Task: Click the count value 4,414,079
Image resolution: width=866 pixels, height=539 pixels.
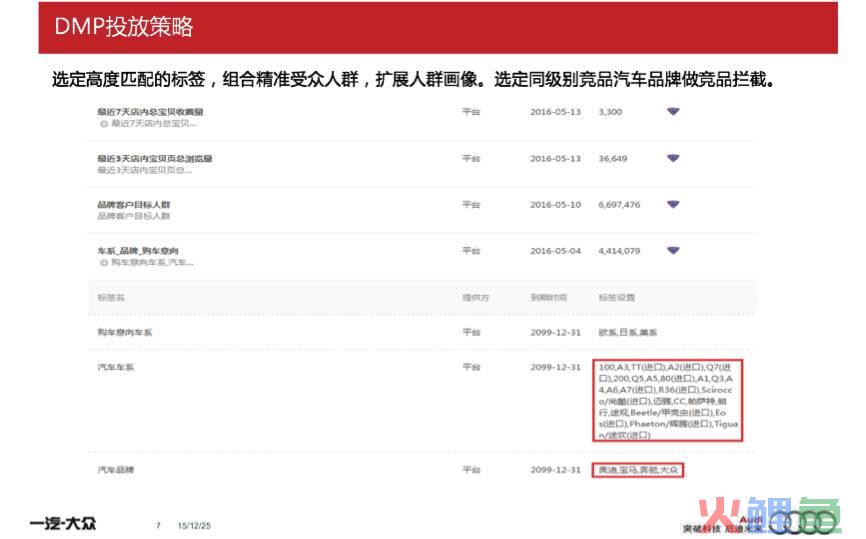Action: tap(619, 251)
